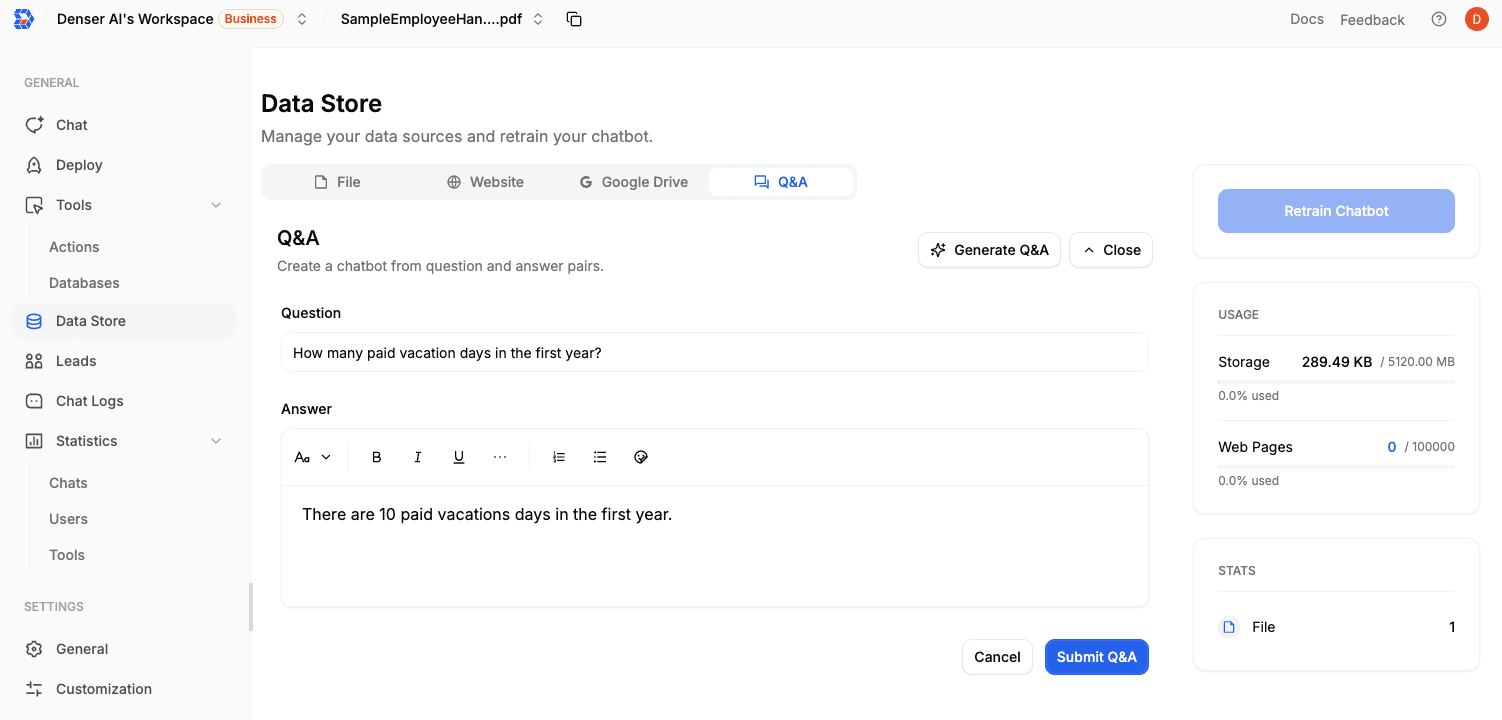Viewport: 1502px width, 720px height.
Task: Select Leads from the sidebar
Action: (77, 360)
